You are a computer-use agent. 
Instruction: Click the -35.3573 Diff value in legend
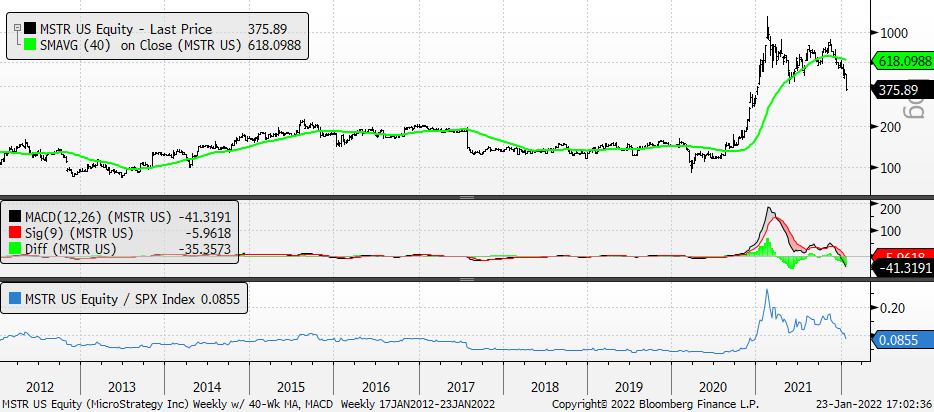coord(204,249)
